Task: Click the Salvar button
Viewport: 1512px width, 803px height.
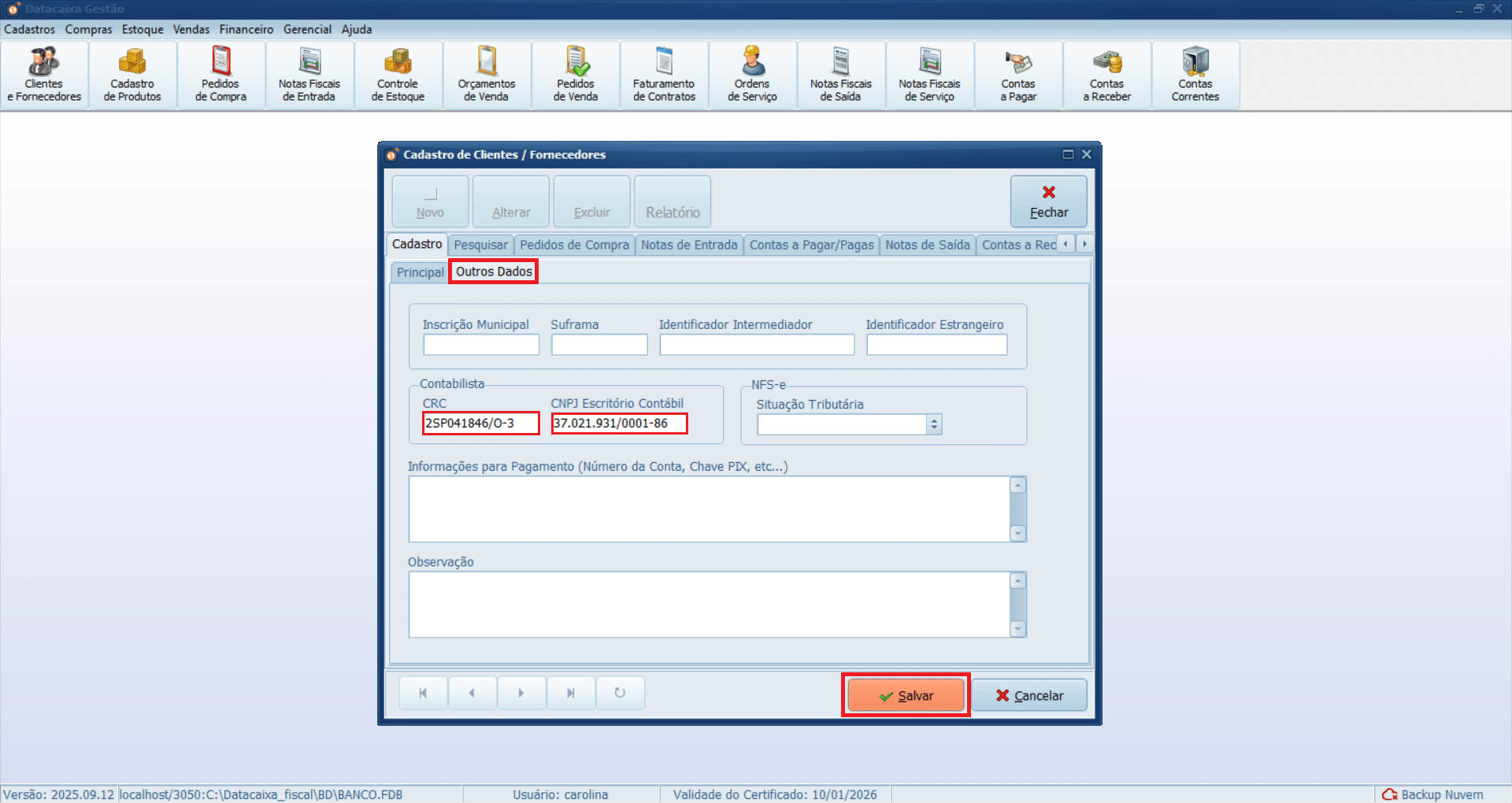Action: point(906,695)
